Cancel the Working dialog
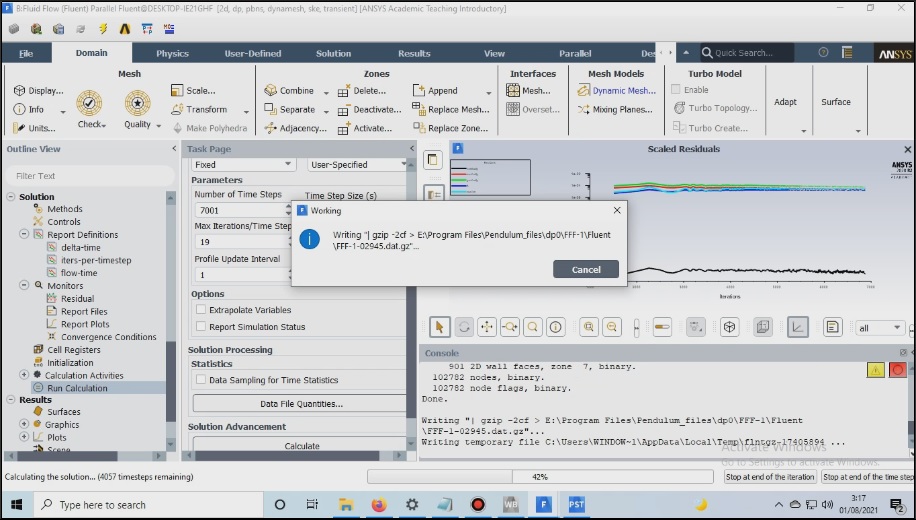The height and width of the screenshot is (520, 916). (585, 269)
